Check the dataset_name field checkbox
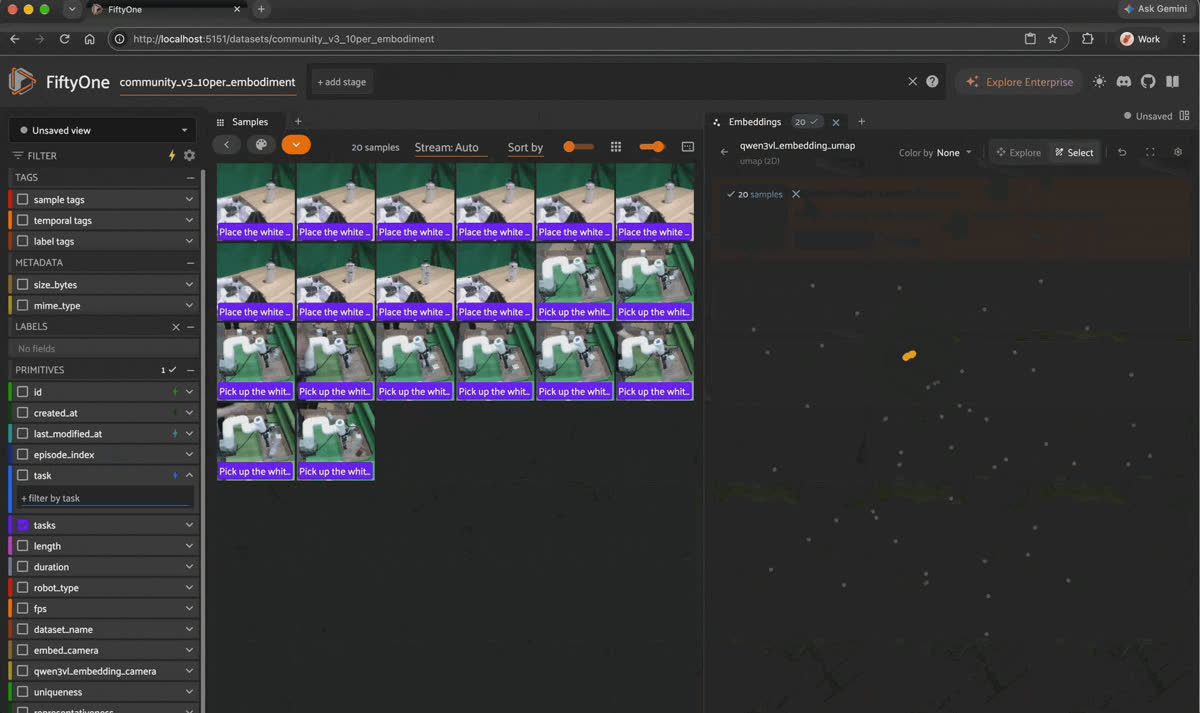The image size is (1200, 713). 23,630
